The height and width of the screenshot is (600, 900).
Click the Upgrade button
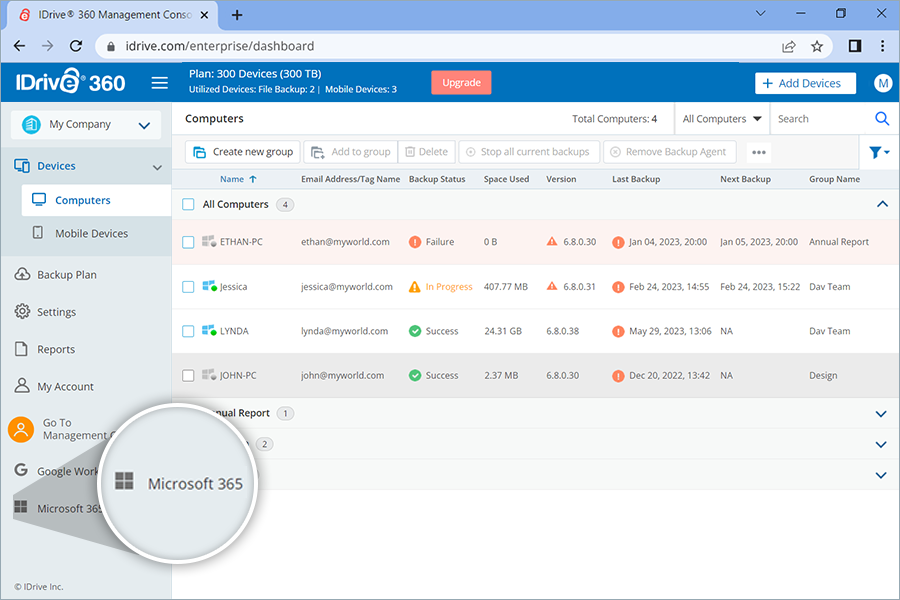tap(461, 83)
